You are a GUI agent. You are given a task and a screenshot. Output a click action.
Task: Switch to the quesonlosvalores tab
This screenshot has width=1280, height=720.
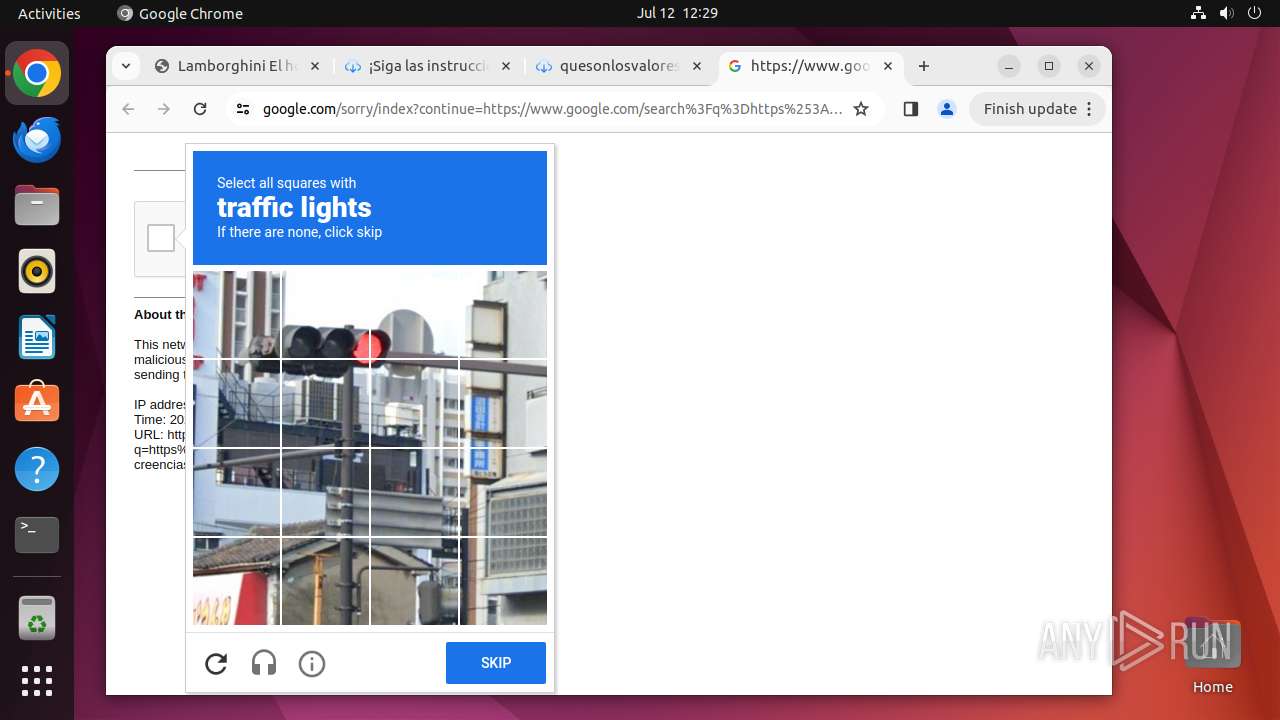click(x=619, y=66)
